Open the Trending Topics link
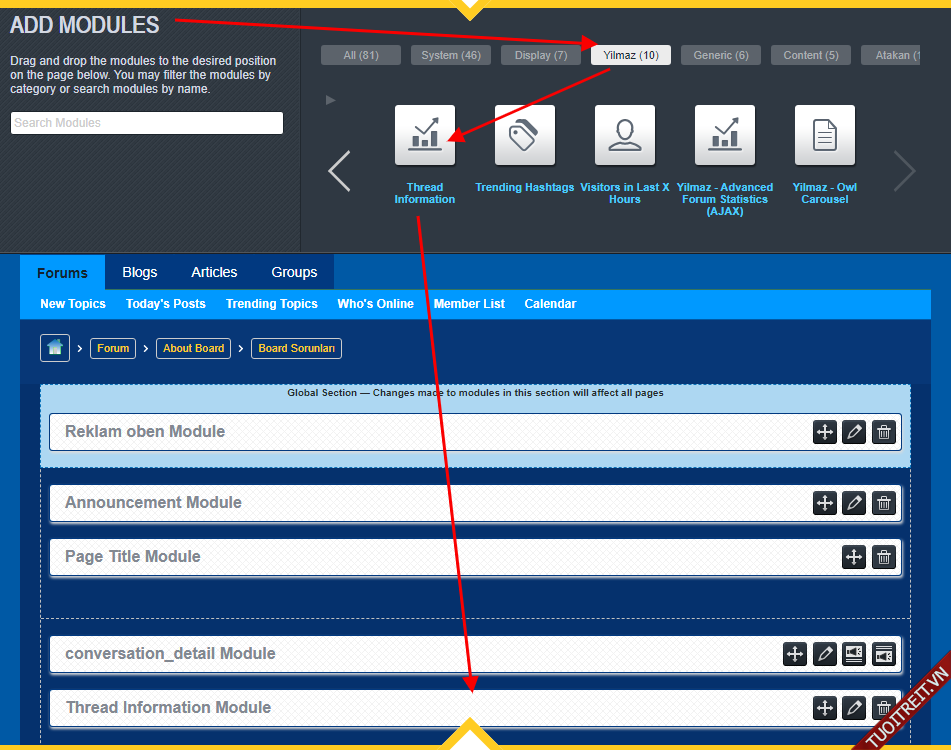951x750 pixels. pyautogui.click(x=271, y=304)
